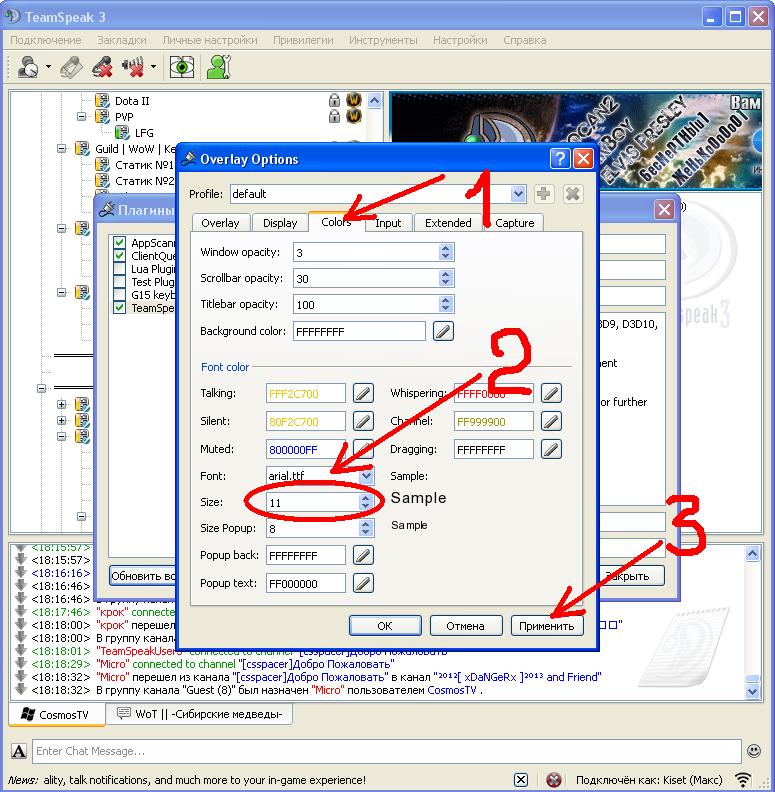Viewport: 775px width, 792px height.
Task: Click Закрыть in the plugins window
Action: click(632, 576)
